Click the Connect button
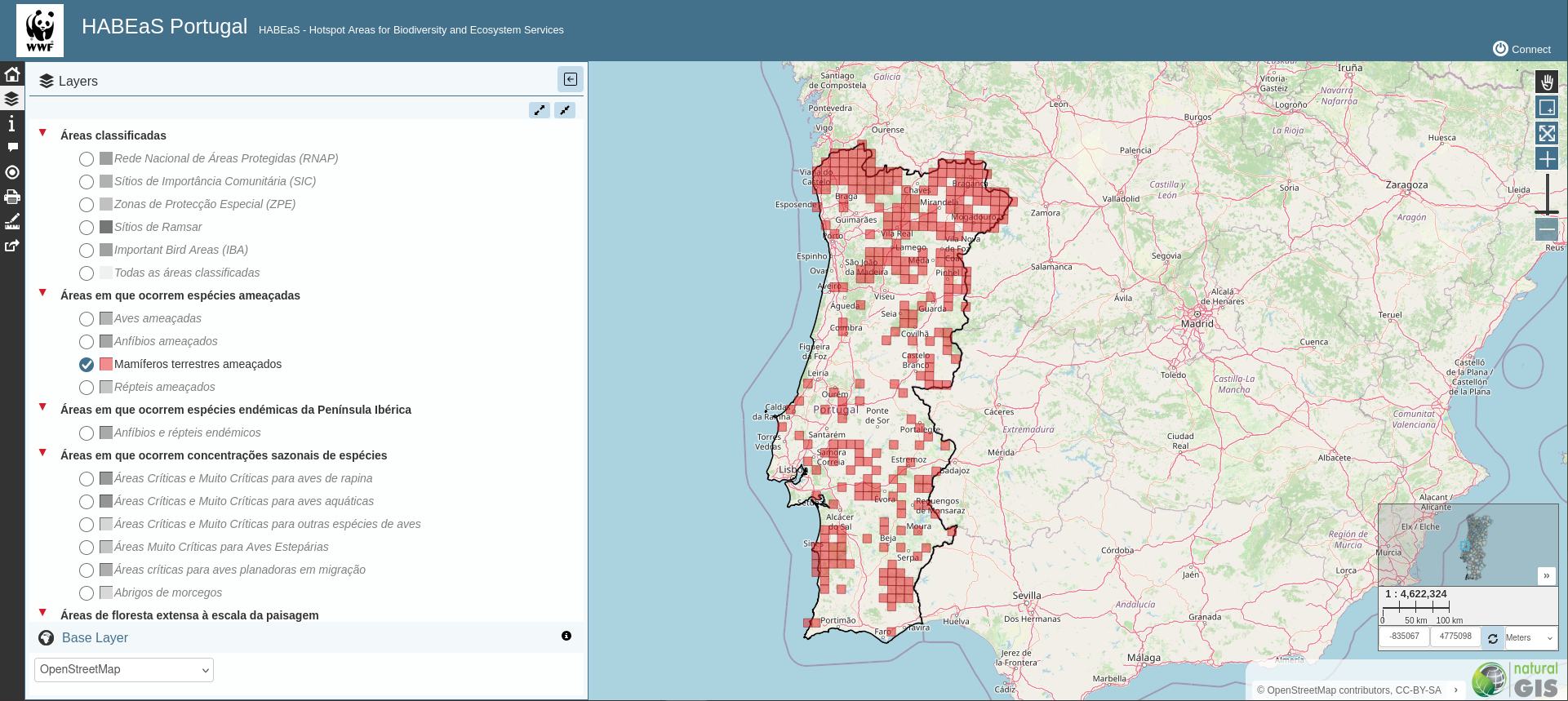The width and height of the screenshot is (1568, 701). pos(1521,49)
